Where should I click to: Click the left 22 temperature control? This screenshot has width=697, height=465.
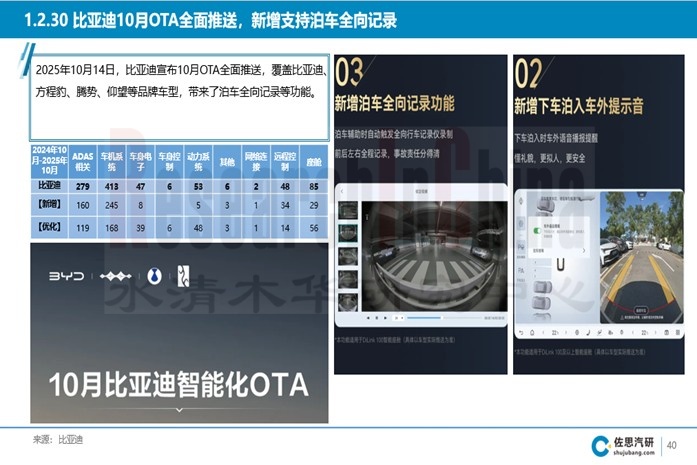tap(555, 333)
